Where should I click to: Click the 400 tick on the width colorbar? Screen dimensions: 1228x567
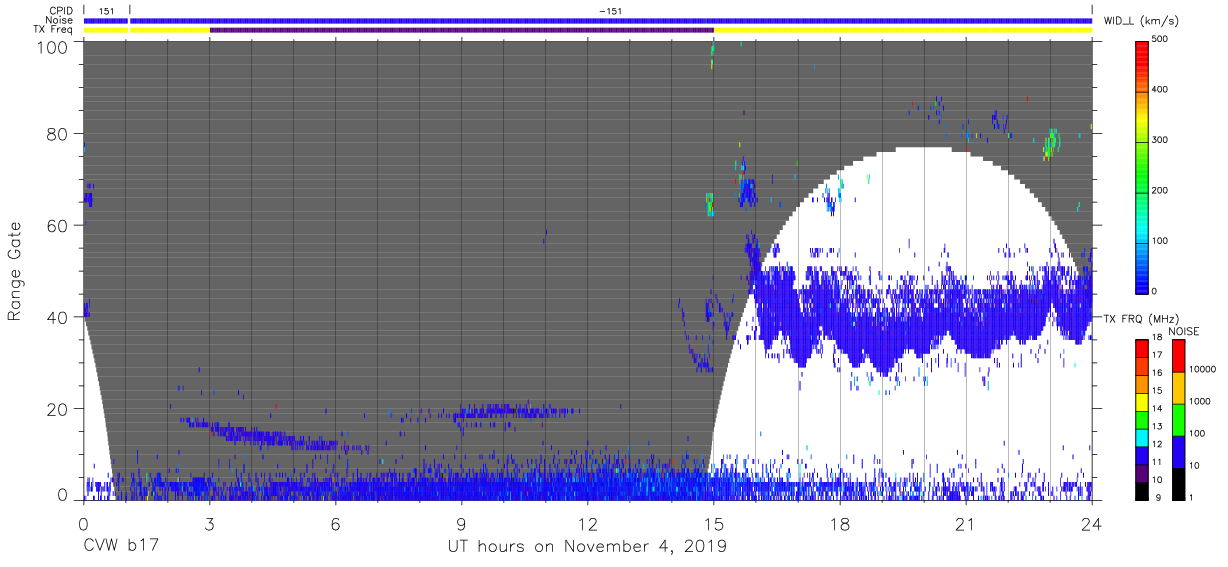point(1161,90)
